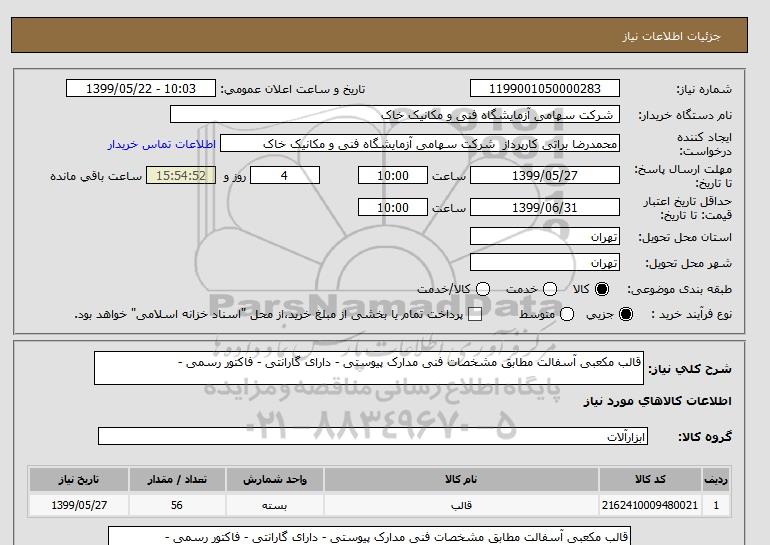Click واحد شمارش column header
770x545 pixels.
[x=275, y=480]
